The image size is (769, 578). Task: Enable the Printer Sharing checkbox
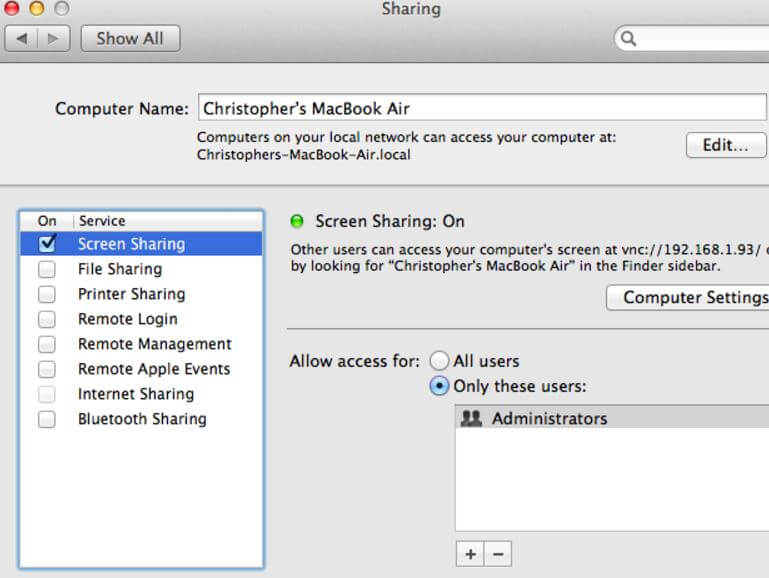click(x=47, y=294)
